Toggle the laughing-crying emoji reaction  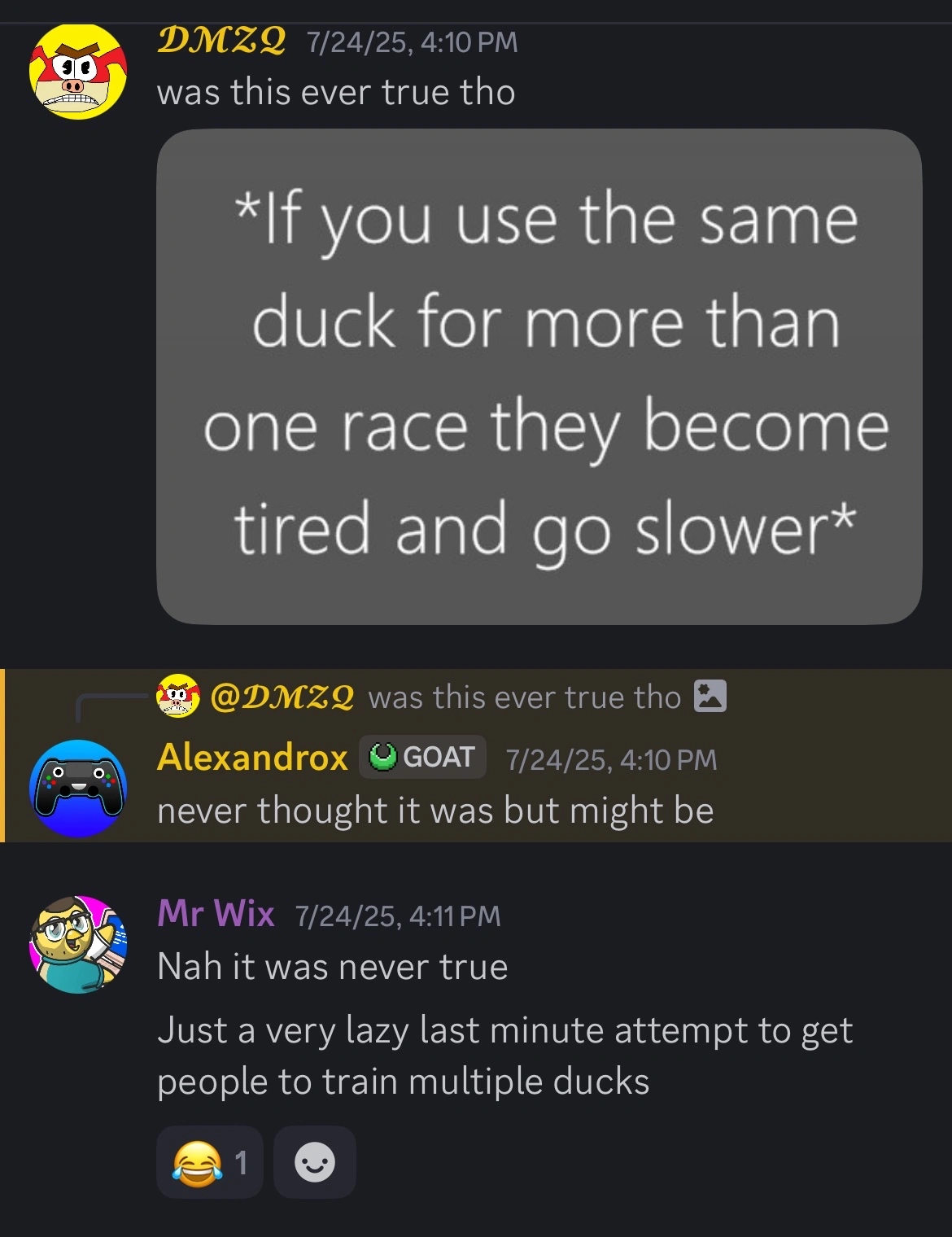[210, 1162]
